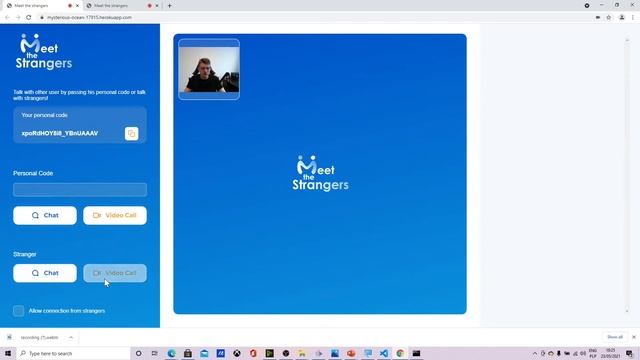This screenshot has width=640, height=360.
Task: Start Chat with a stranger
Action: (45, 273)
